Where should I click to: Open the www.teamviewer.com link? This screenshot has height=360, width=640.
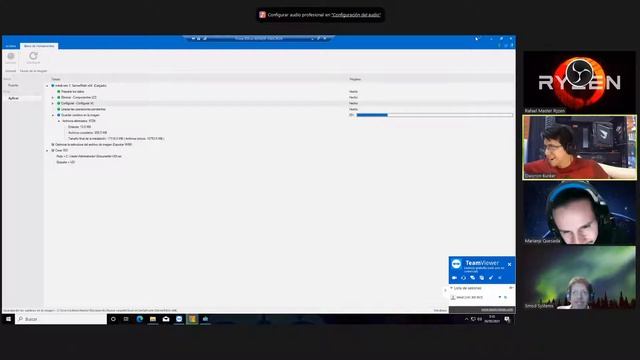[x=497, y=310]
